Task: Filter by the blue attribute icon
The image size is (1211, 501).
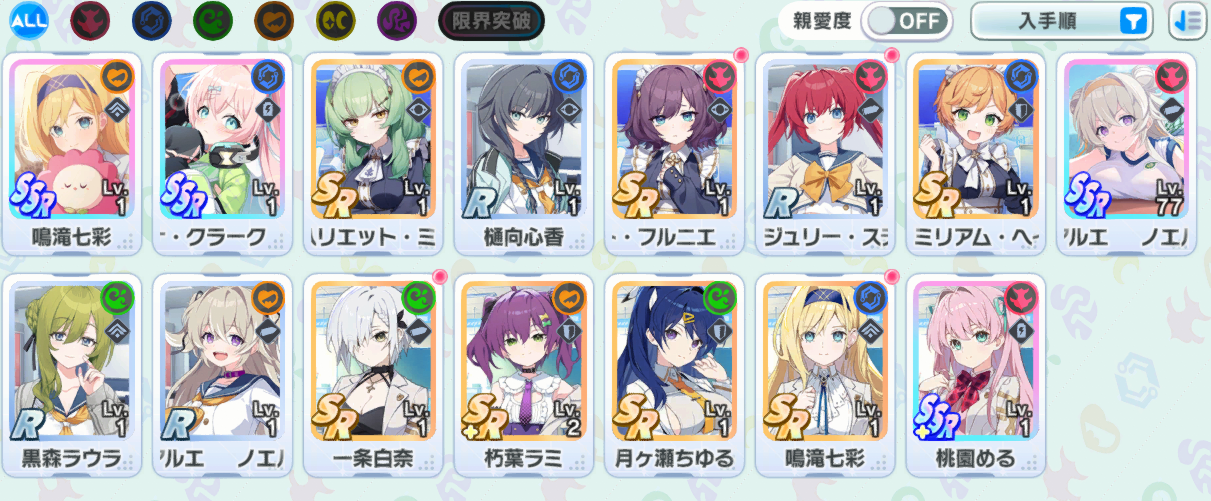Action: (x=151, y=19)
